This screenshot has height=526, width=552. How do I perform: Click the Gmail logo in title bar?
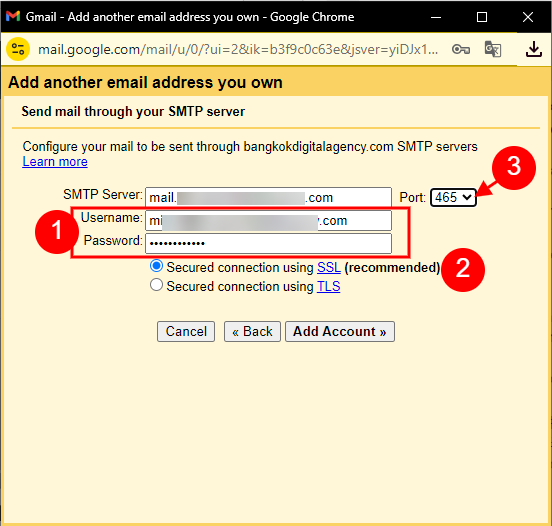click(13, 17)
